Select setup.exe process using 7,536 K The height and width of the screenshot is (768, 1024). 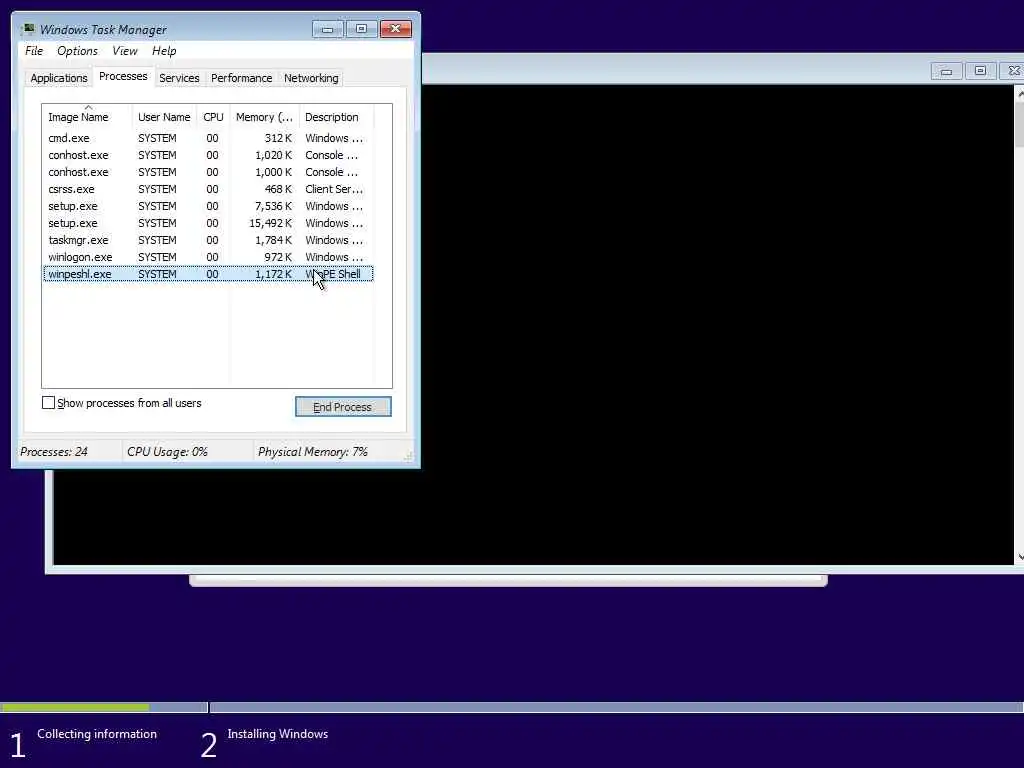click(208, 206)
